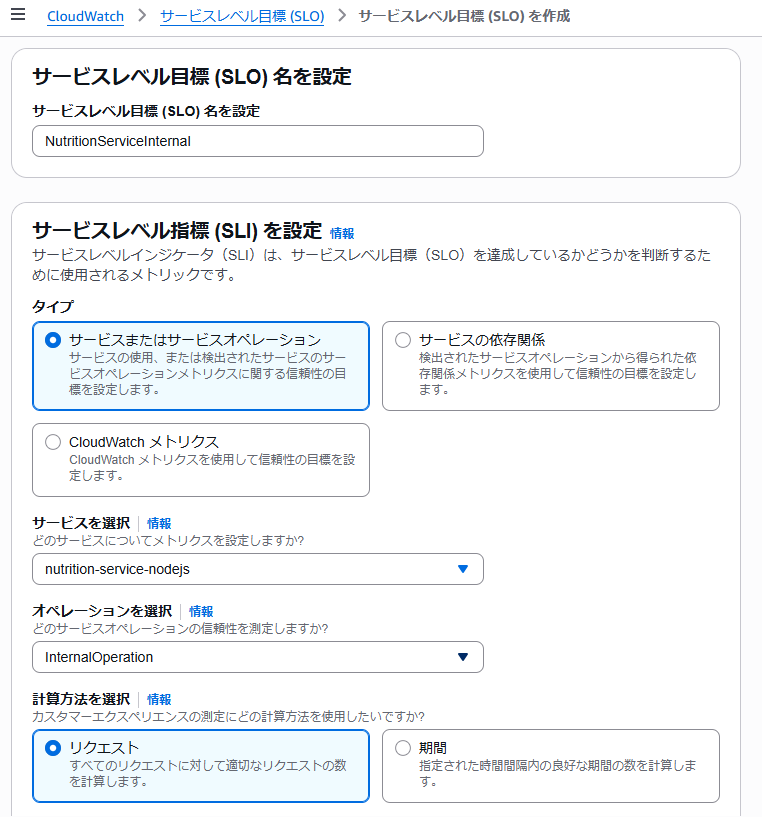
Task: Select サービスまたはサービスオペレーション radio option
Action: (54, 340)
